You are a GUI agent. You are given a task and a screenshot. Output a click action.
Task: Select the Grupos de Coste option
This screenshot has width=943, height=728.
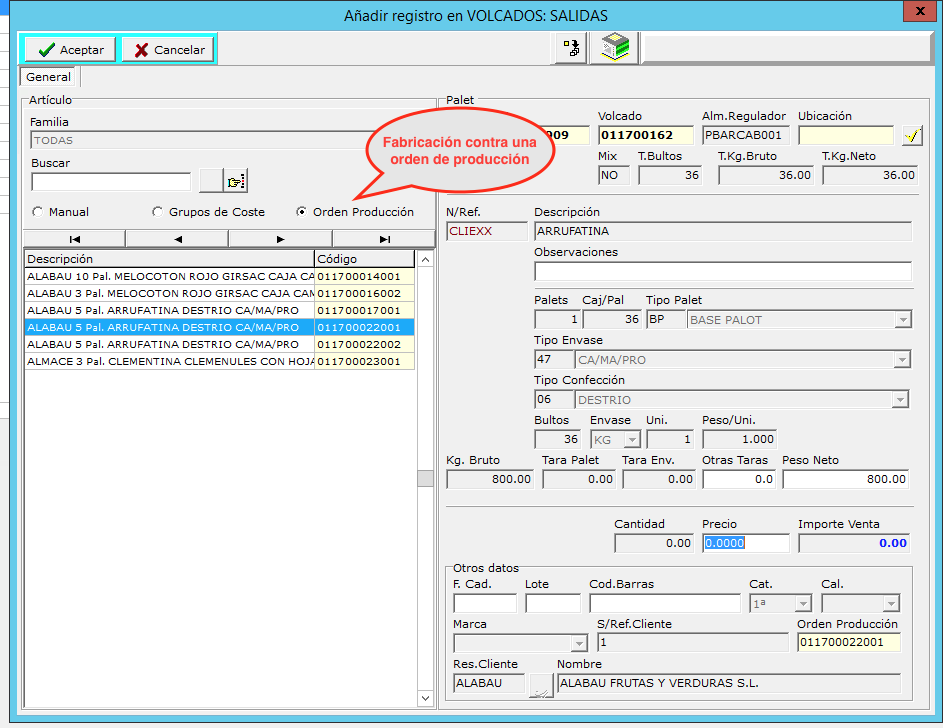tap(157, 212)
